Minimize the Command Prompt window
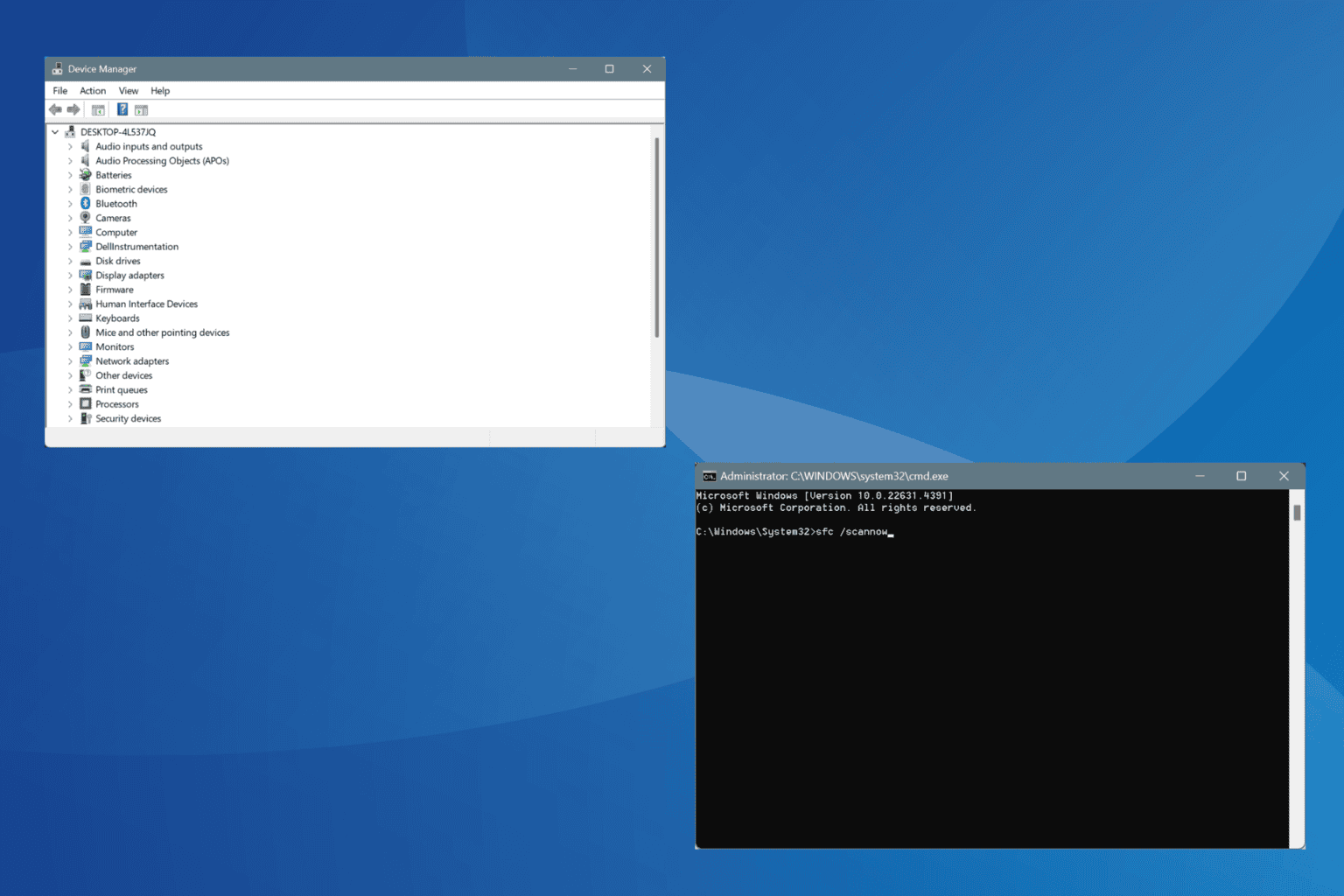1344x896 pixels. click(x=1200, y=476)
